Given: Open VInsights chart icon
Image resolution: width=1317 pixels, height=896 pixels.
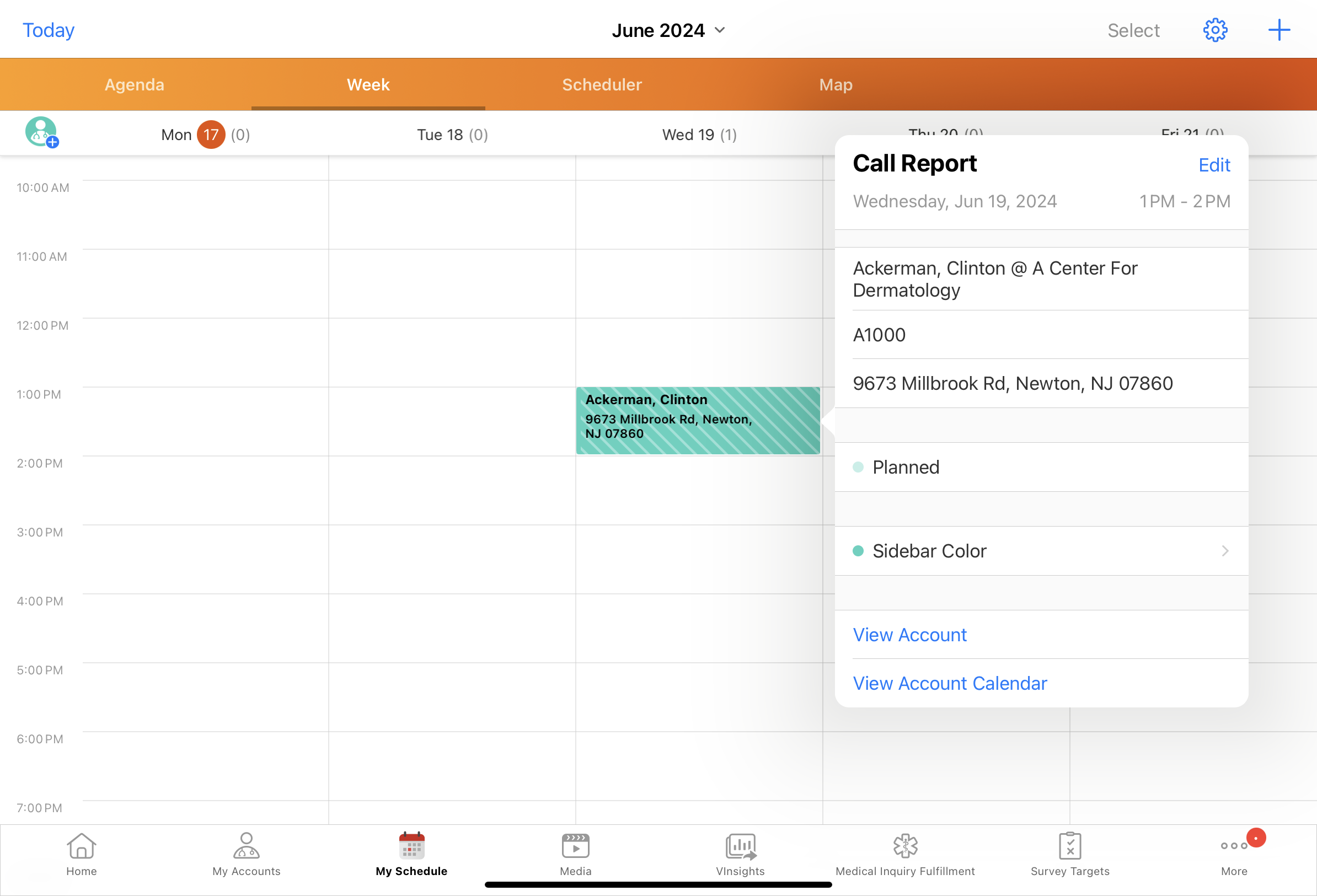Looking at the screenshot, I should [740, 847].
